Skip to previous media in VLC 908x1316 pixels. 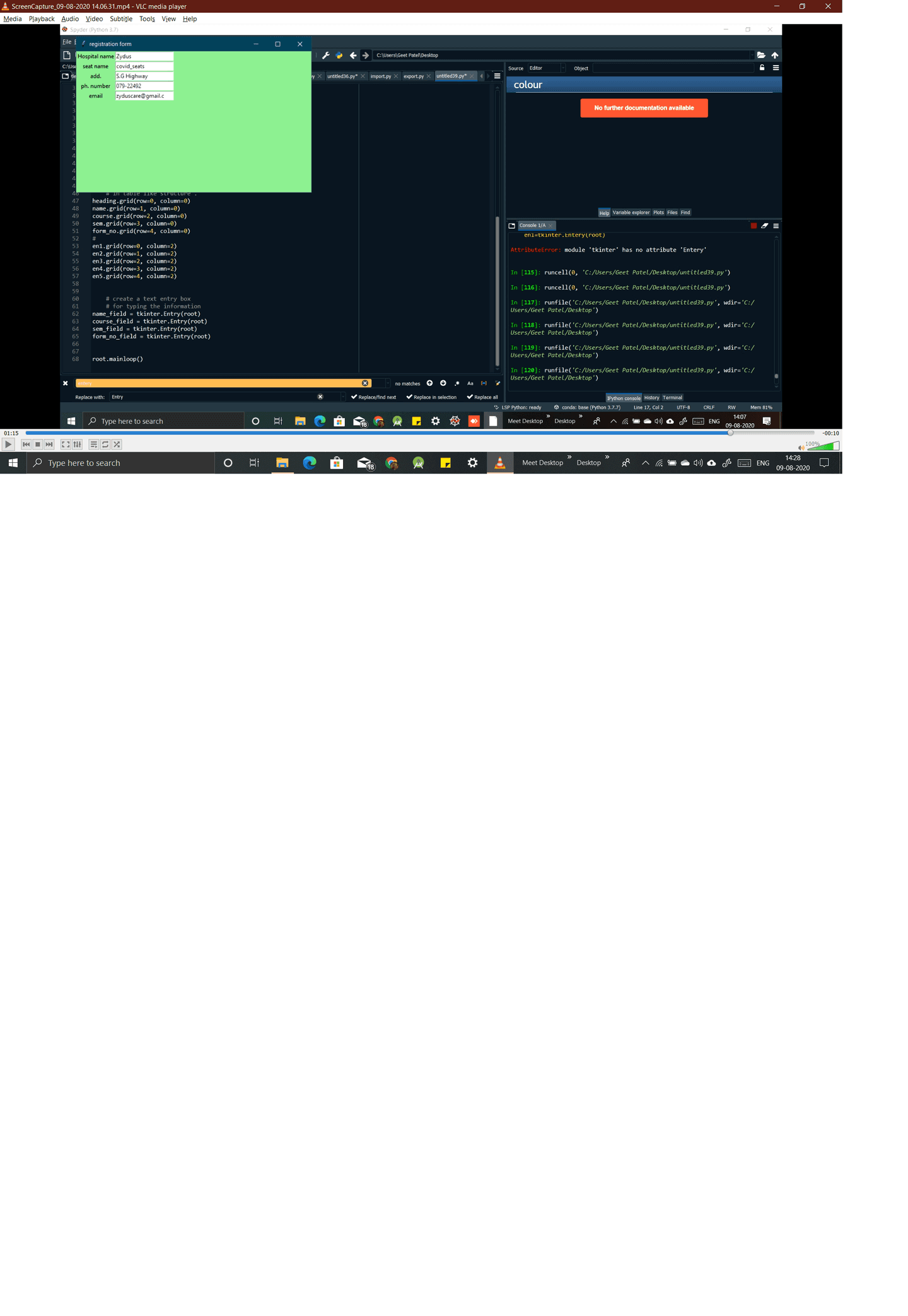[x=26, y=444]
